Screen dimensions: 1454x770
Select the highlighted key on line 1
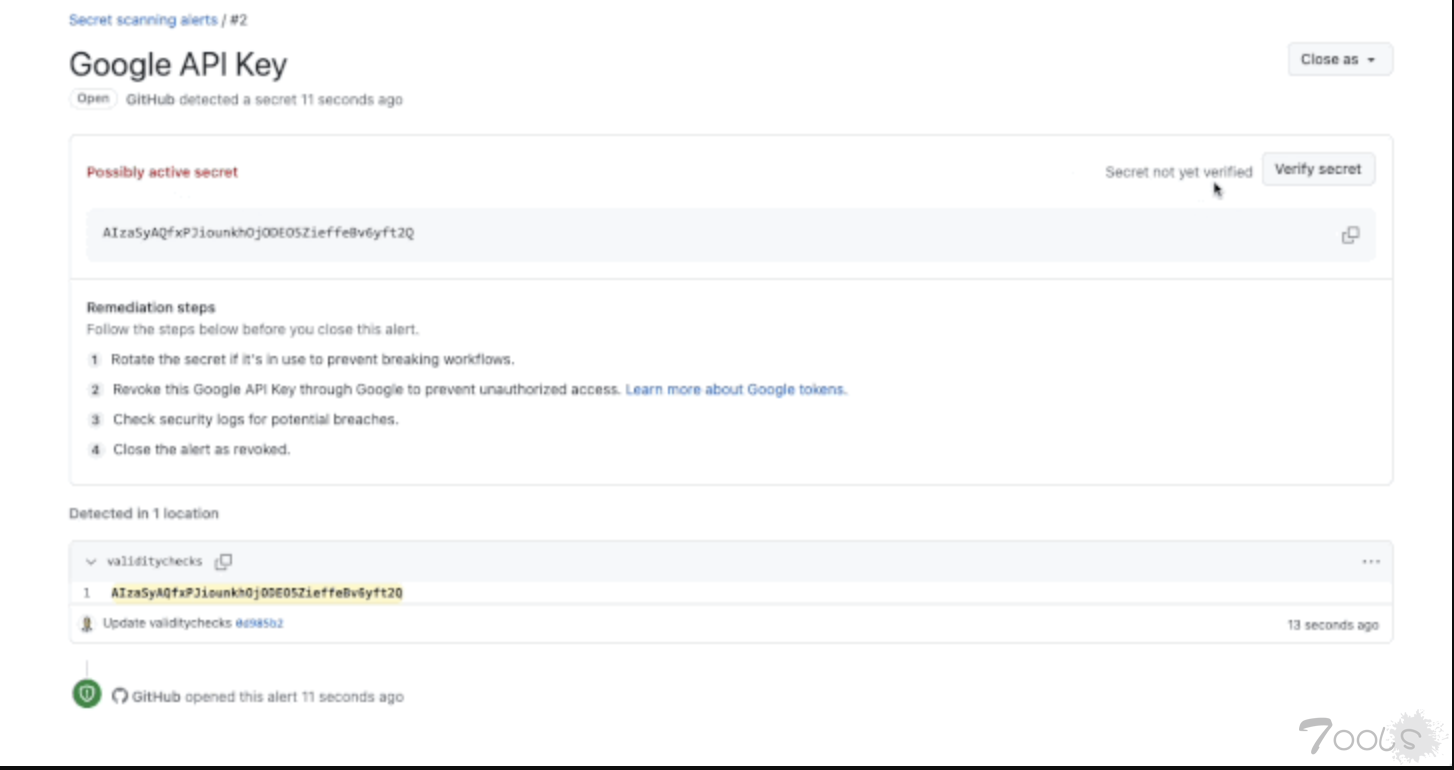(x=257, y=593)
